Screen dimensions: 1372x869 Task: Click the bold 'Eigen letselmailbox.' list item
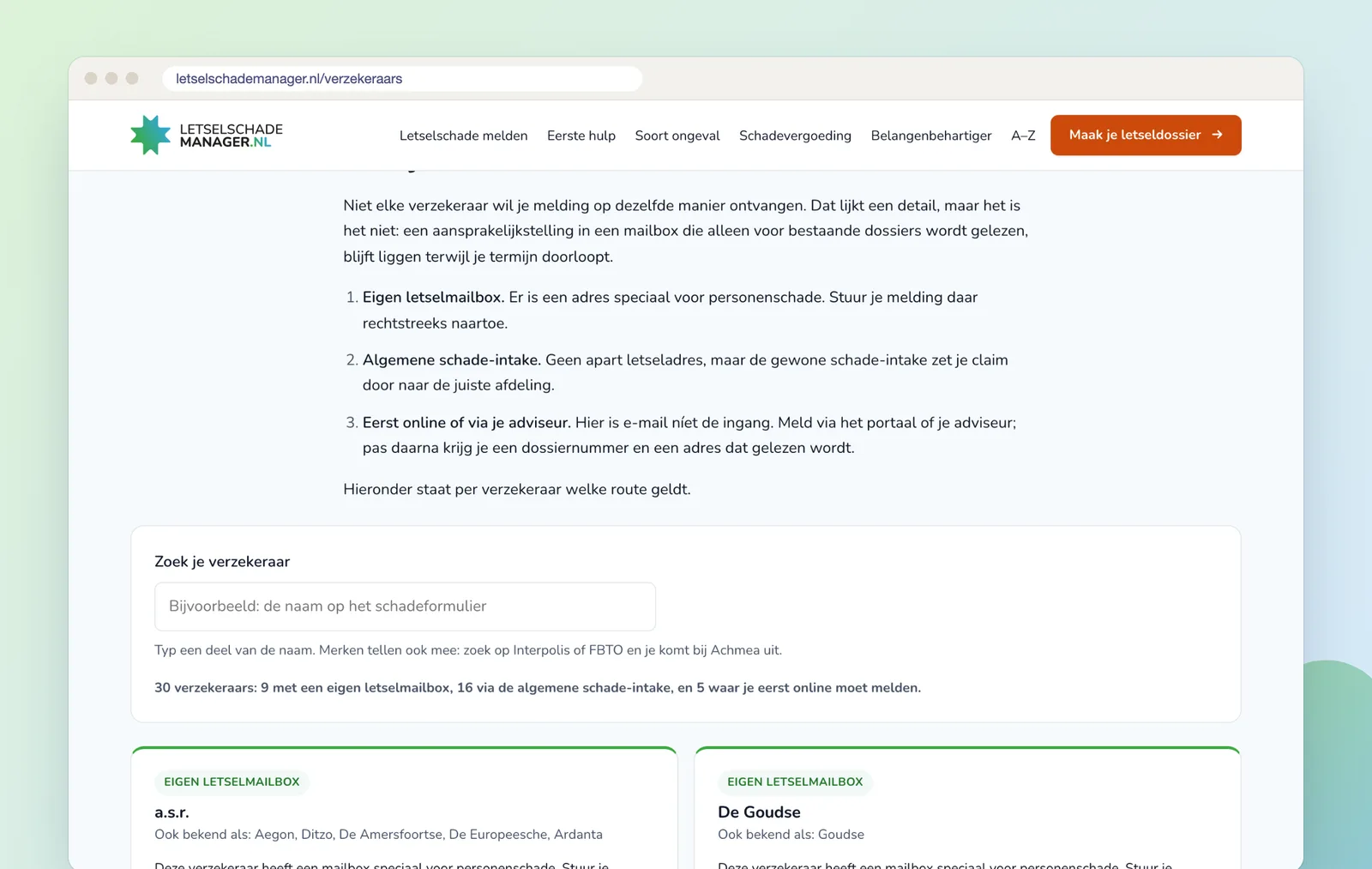pyautogui.click(x=433, y=298)
